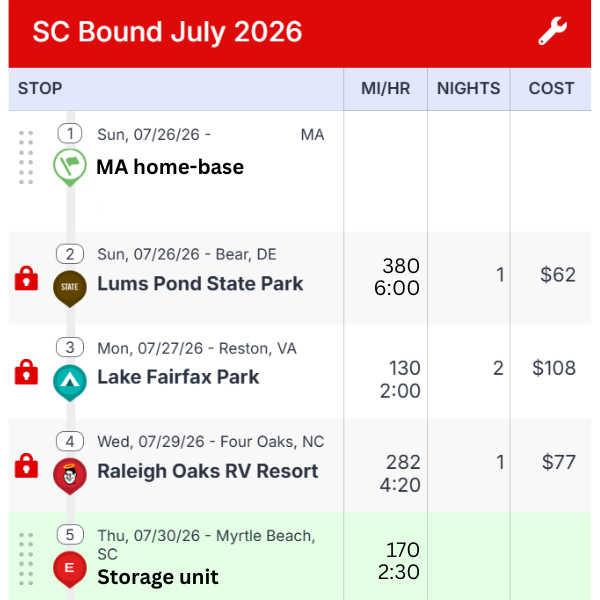Click the brown STATE park pin
Screen dimensions: 600x600
[x=70, y=289]
